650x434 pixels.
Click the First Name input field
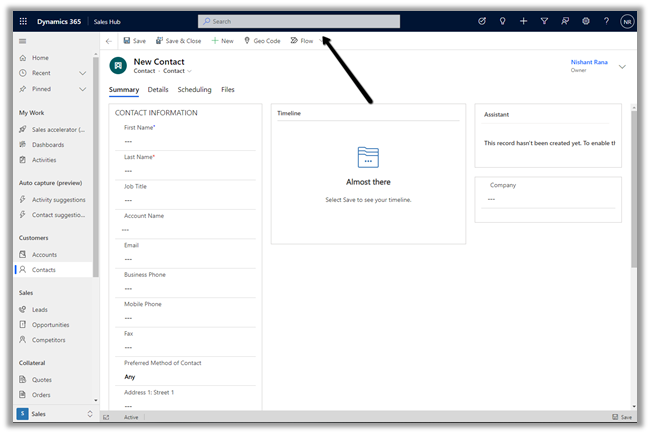(185, 141)
